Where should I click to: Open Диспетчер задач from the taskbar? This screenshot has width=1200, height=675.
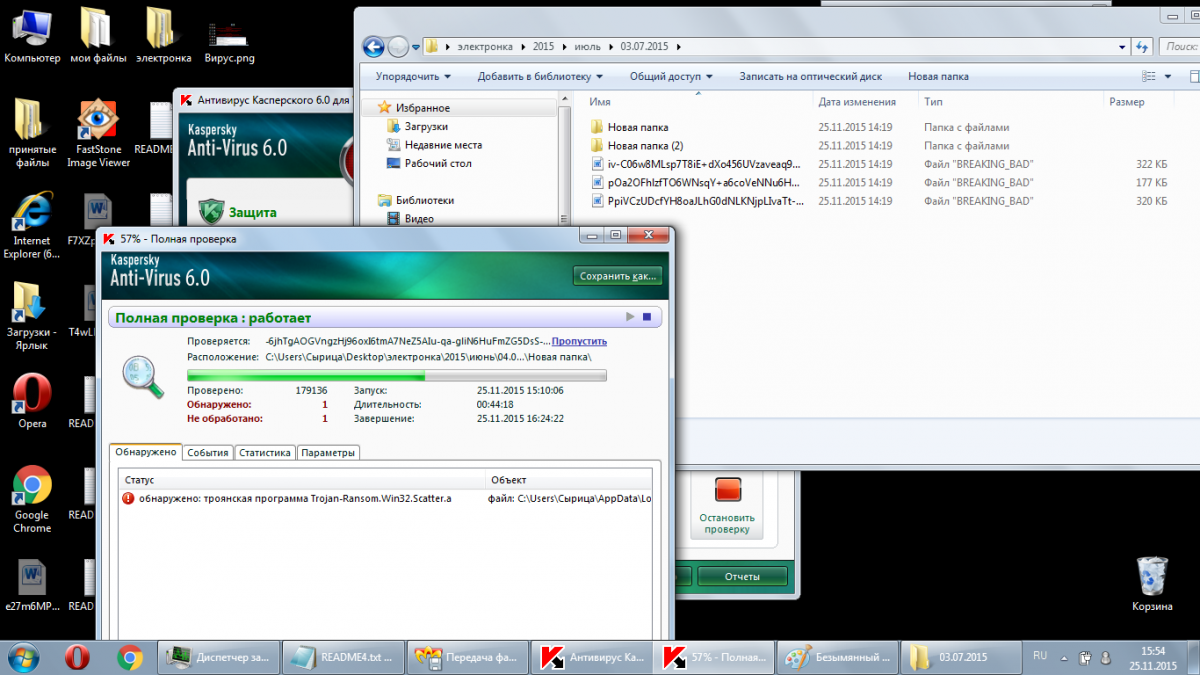pos(218,657)
